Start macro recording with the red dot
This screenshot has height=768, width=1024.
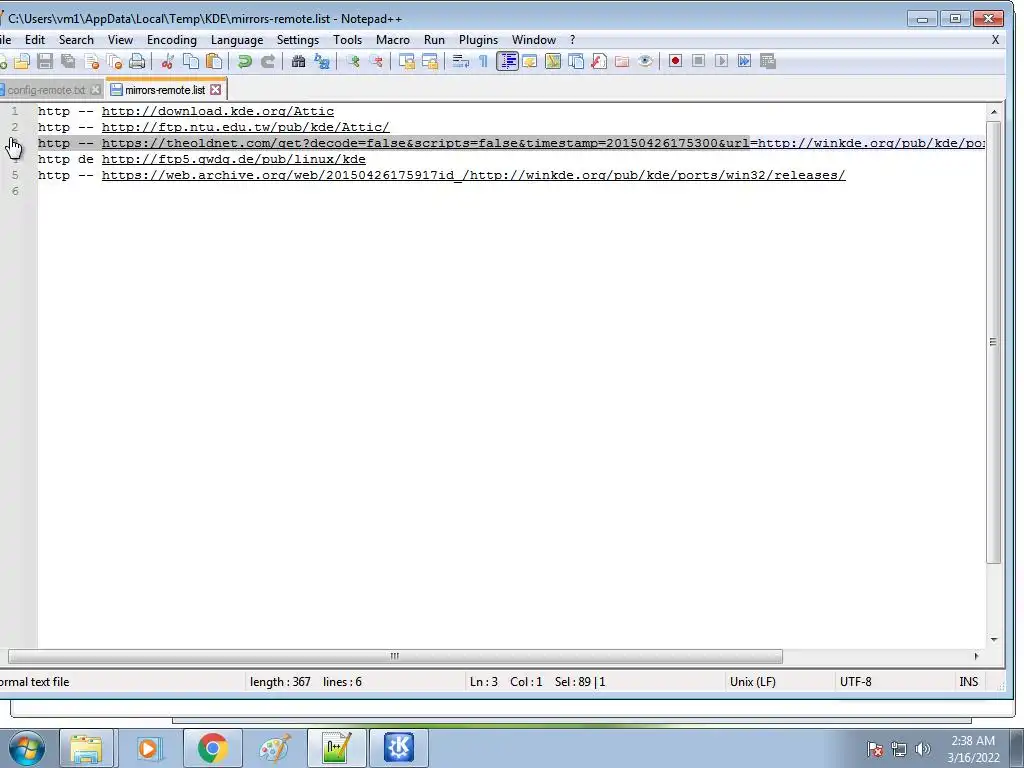click(675, 61)
